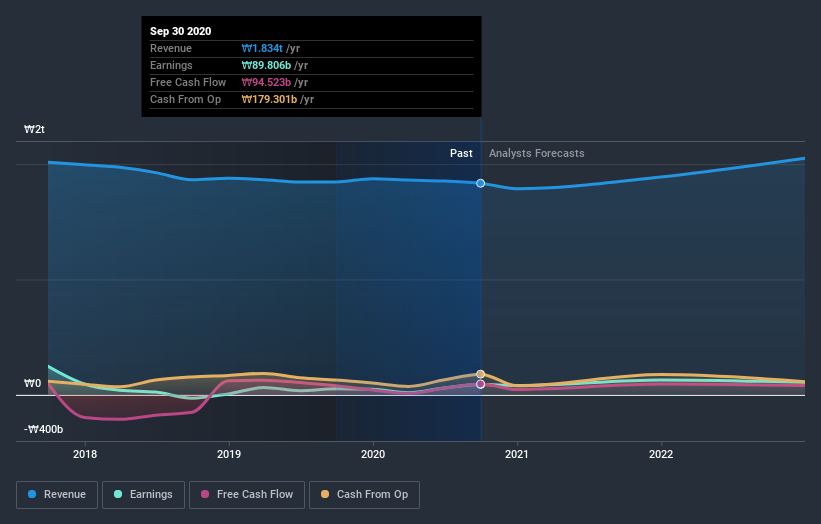Toggle the Free Cash Flow legend button

pos(247,495)
